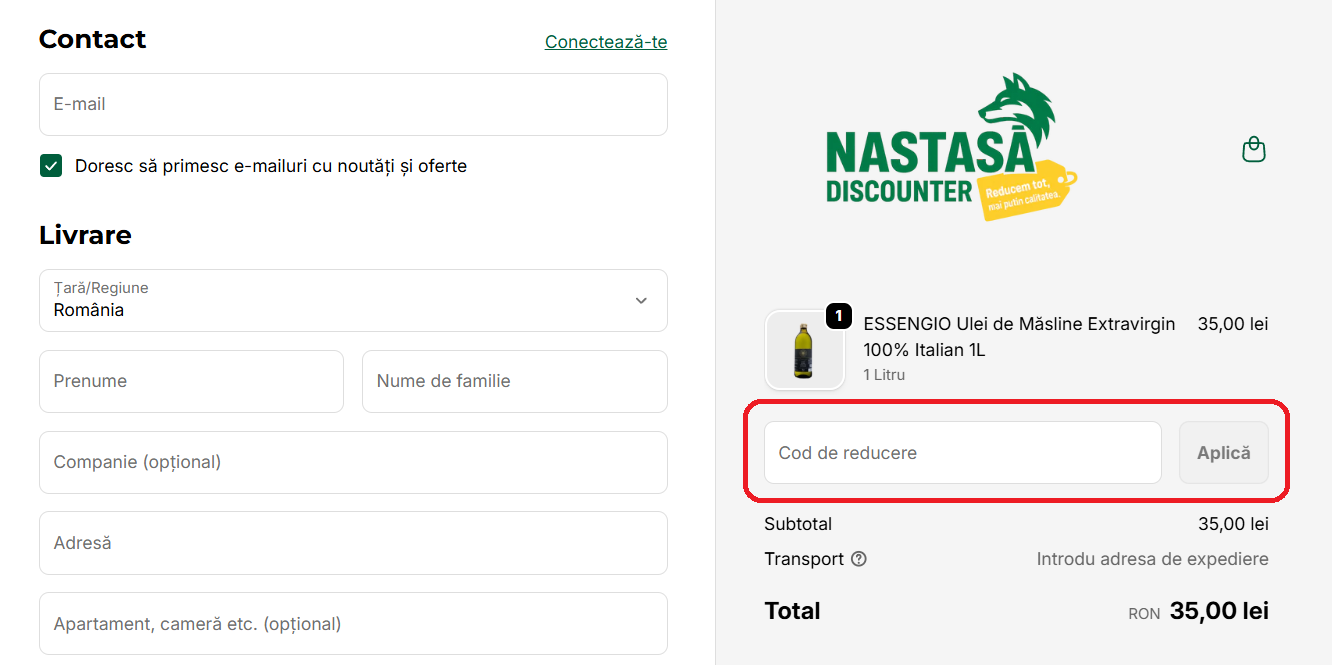Click the ESSENGIO product title text
Viewport: 1332px width, 665px height.
1019,337
